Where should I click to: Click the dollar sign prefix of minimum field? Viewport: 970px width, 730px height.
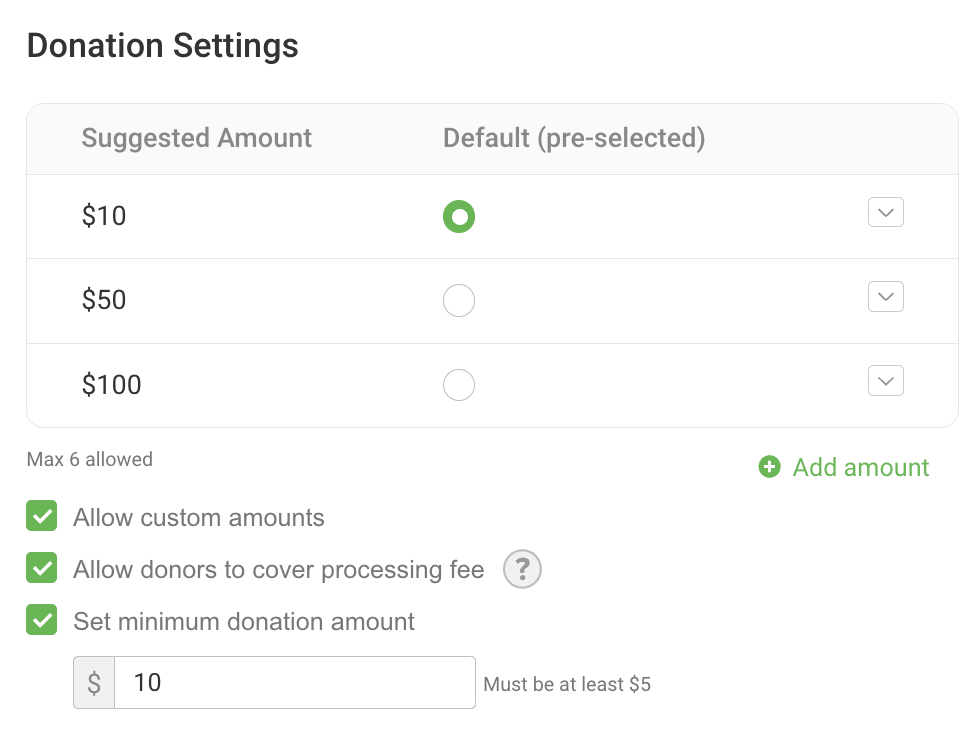94,683
